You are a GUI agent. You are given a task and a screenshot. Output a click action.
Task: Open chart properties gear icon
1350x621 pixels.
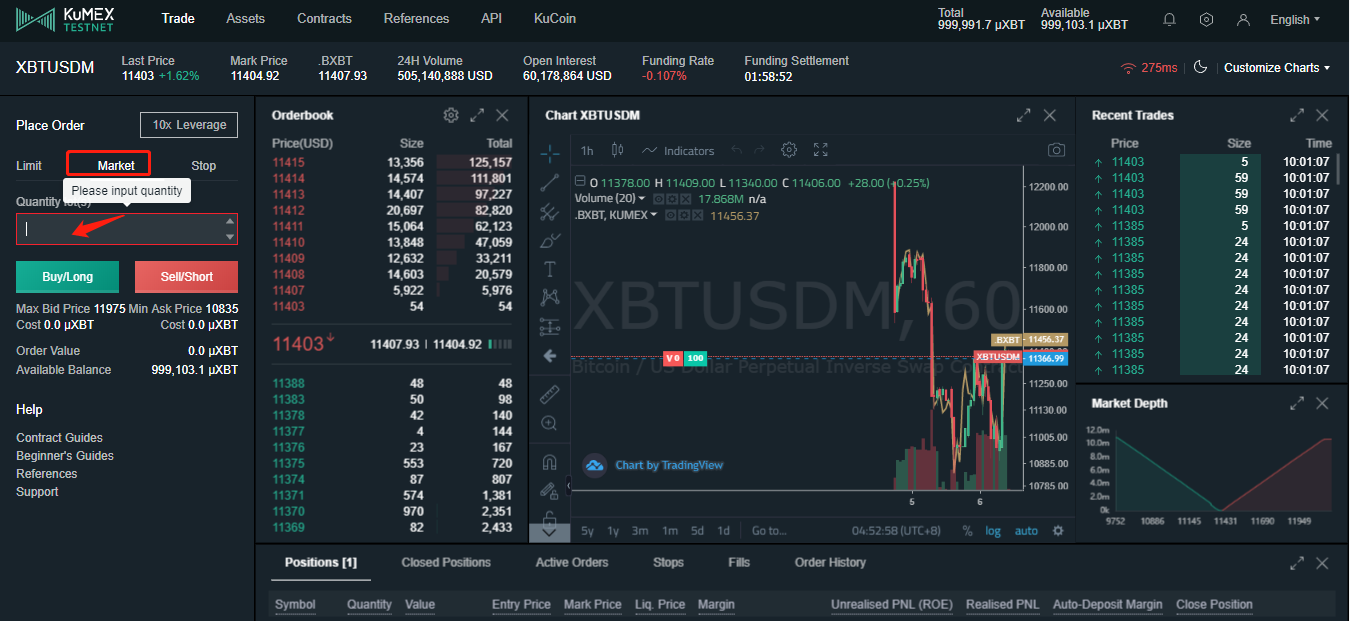click(789, 150)
